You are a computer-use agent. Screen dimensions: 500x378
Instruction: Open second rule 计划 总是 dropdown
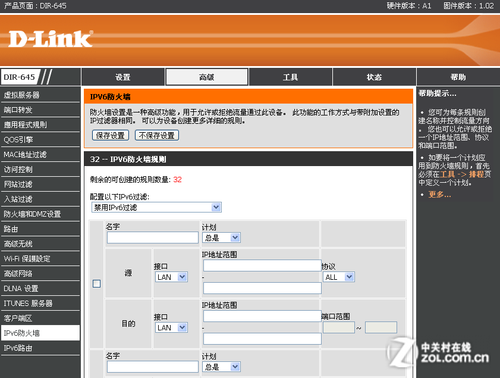pyautogui.click(x=221, y=367)
